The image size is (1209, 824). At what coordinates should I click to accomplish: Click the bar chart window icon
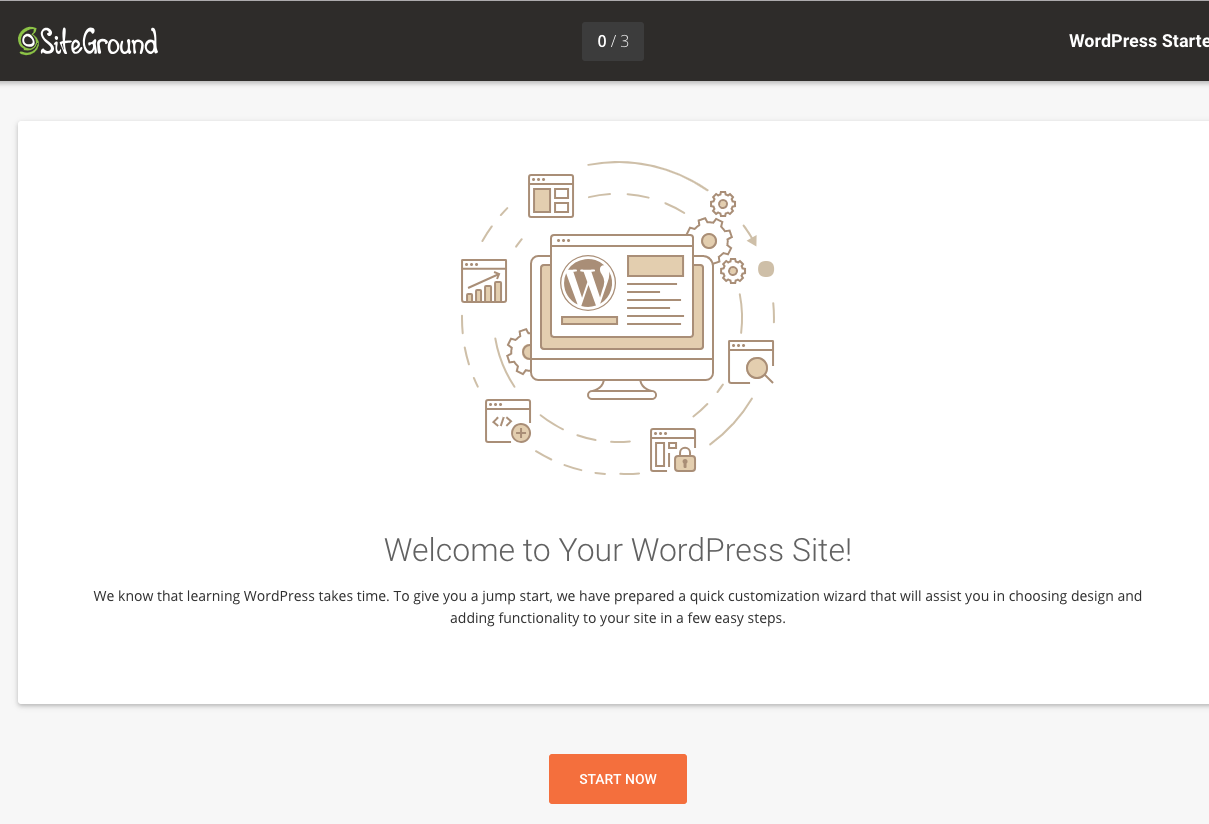(484, 281)
